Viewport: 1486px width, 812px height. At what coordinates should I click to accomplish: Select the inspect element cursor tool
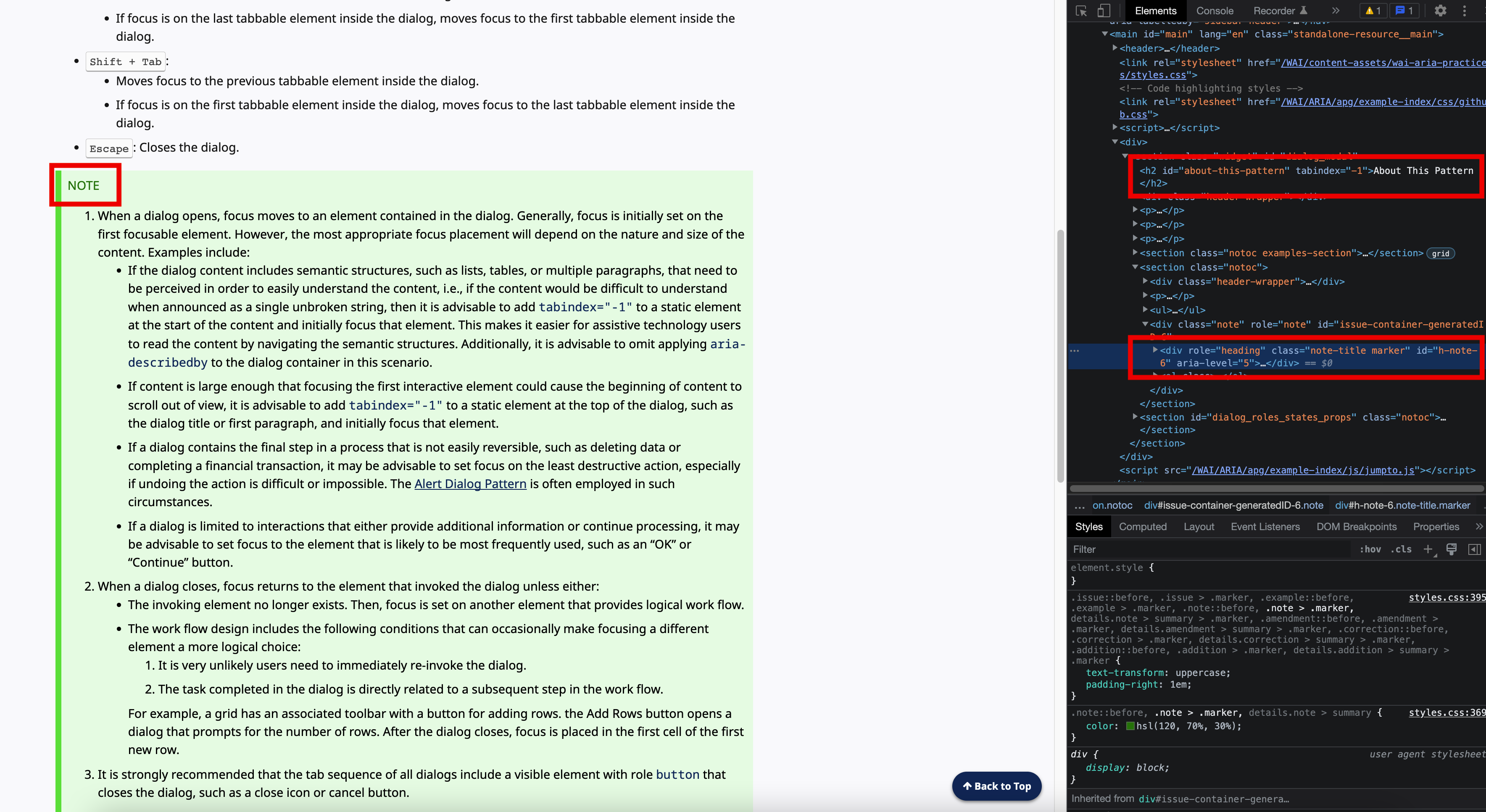(1081, 11)
